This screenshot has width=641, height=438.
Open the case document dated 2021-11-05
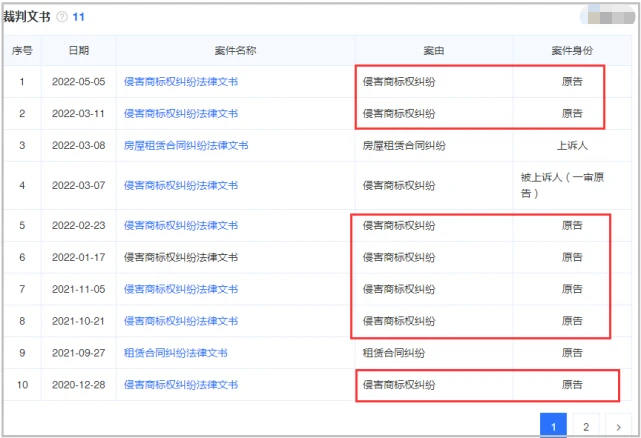pos(180,289)
